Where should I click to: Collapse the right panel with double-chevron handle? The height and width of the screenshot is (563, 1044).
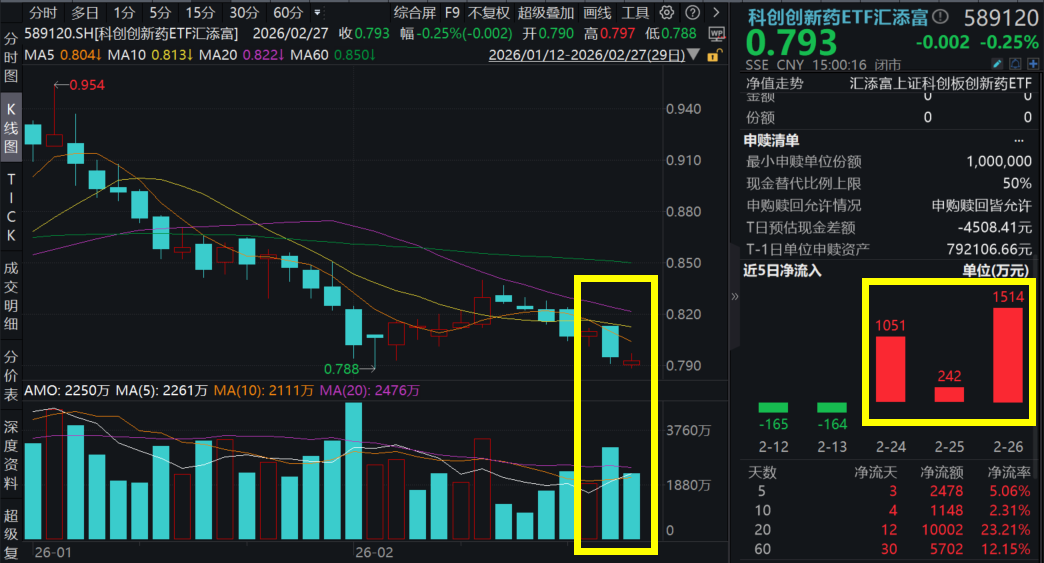pyautogui.click(x=735, y=296)
